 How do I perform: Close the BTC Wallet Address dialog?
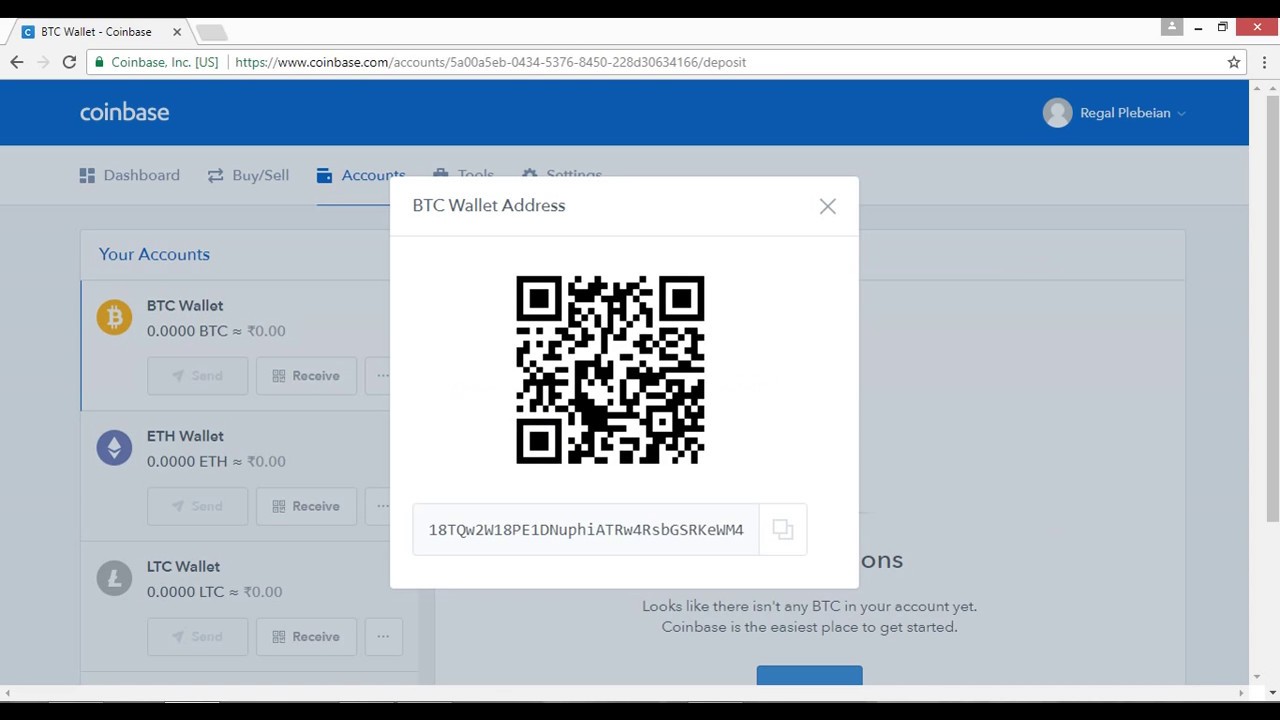click(827, 206)
